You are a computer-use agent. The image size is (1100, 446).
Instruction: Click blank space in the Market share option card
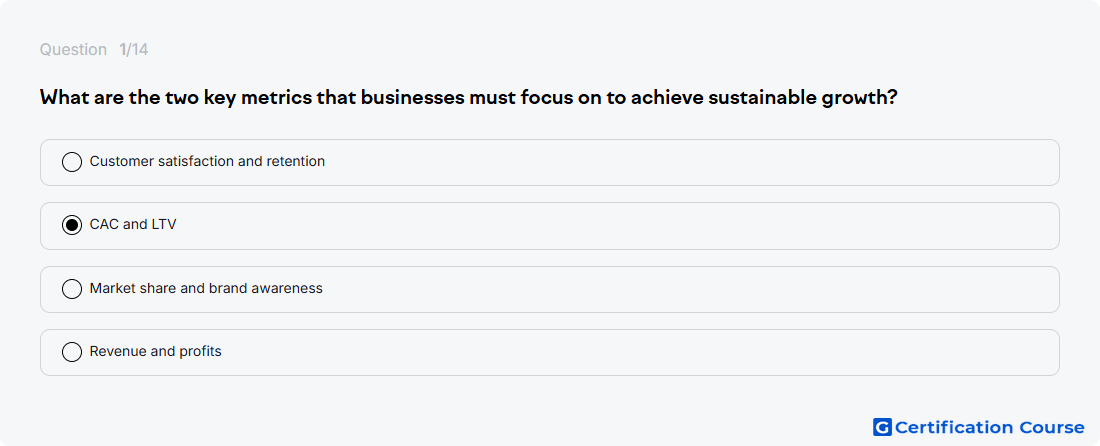[x=688, y=289]
